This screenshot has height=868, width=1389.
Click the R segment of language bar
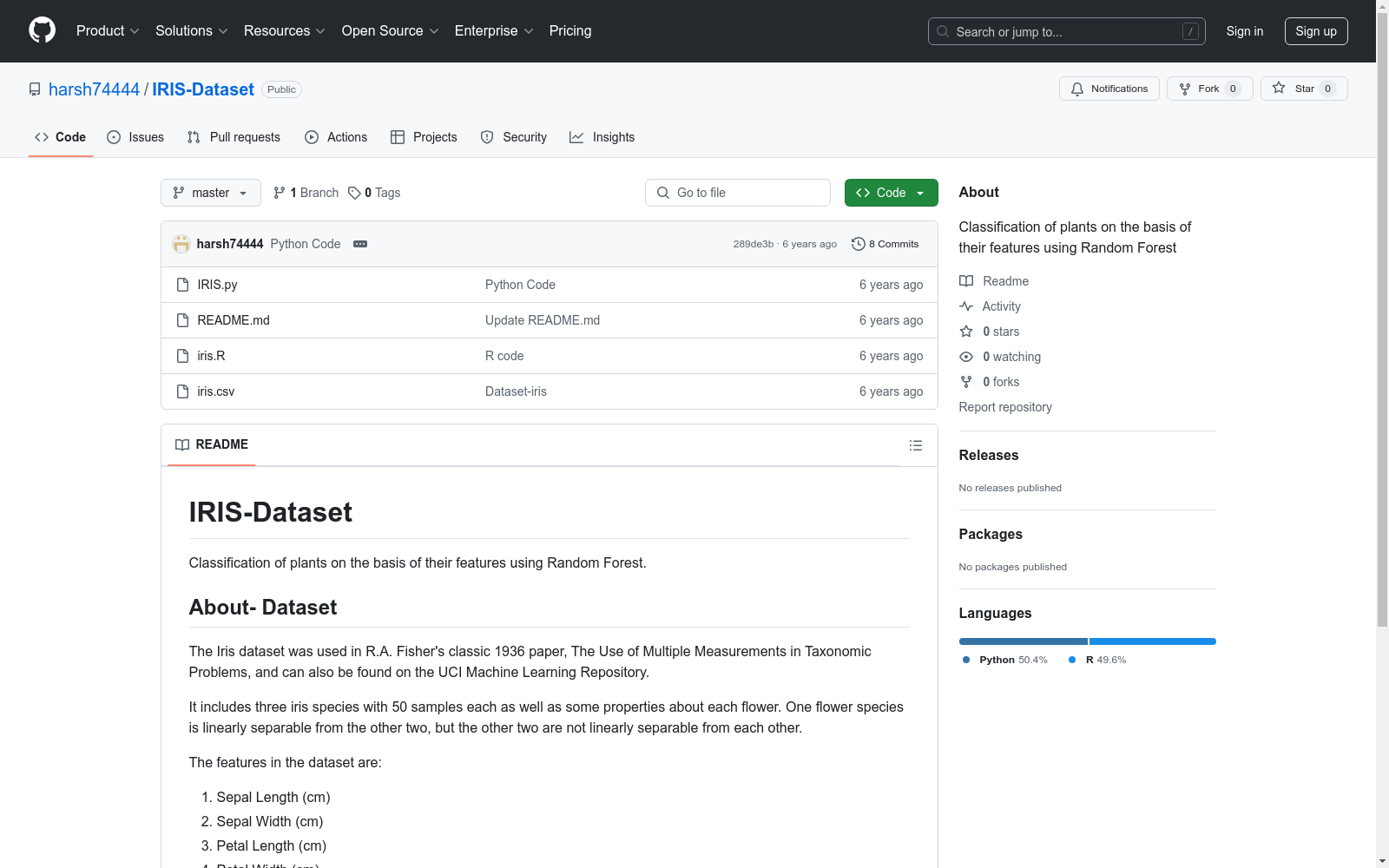click(1153, 641)
